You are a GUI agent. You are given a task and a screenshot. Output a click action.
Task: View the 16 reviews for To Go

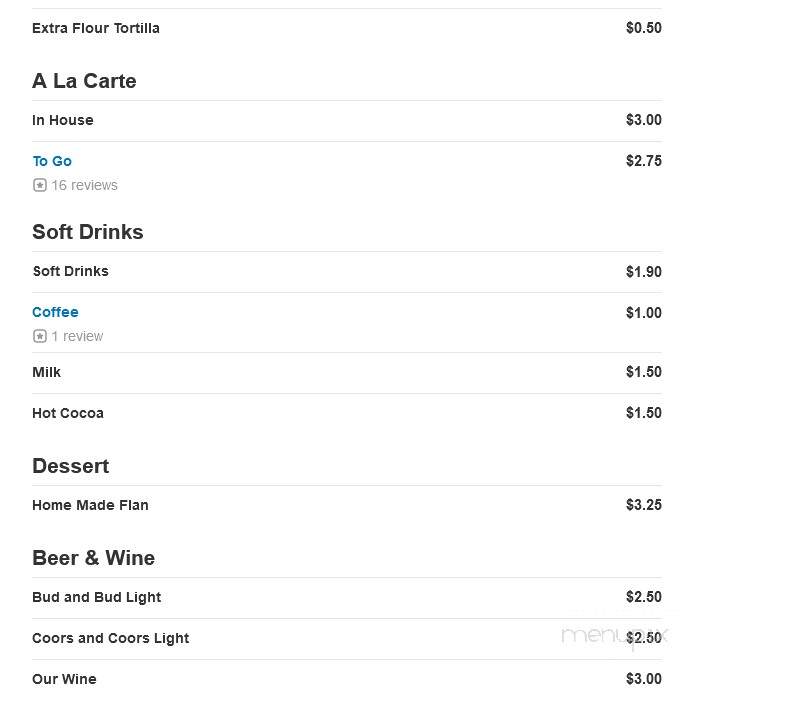[84, 185]
